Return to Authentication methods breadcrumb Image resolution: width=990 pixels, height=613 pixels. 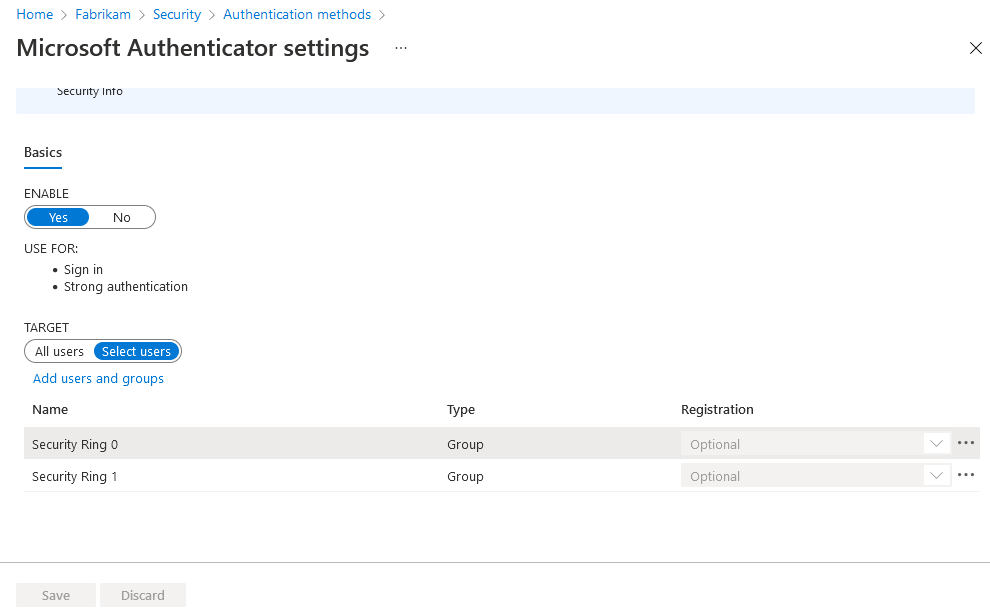297,15
